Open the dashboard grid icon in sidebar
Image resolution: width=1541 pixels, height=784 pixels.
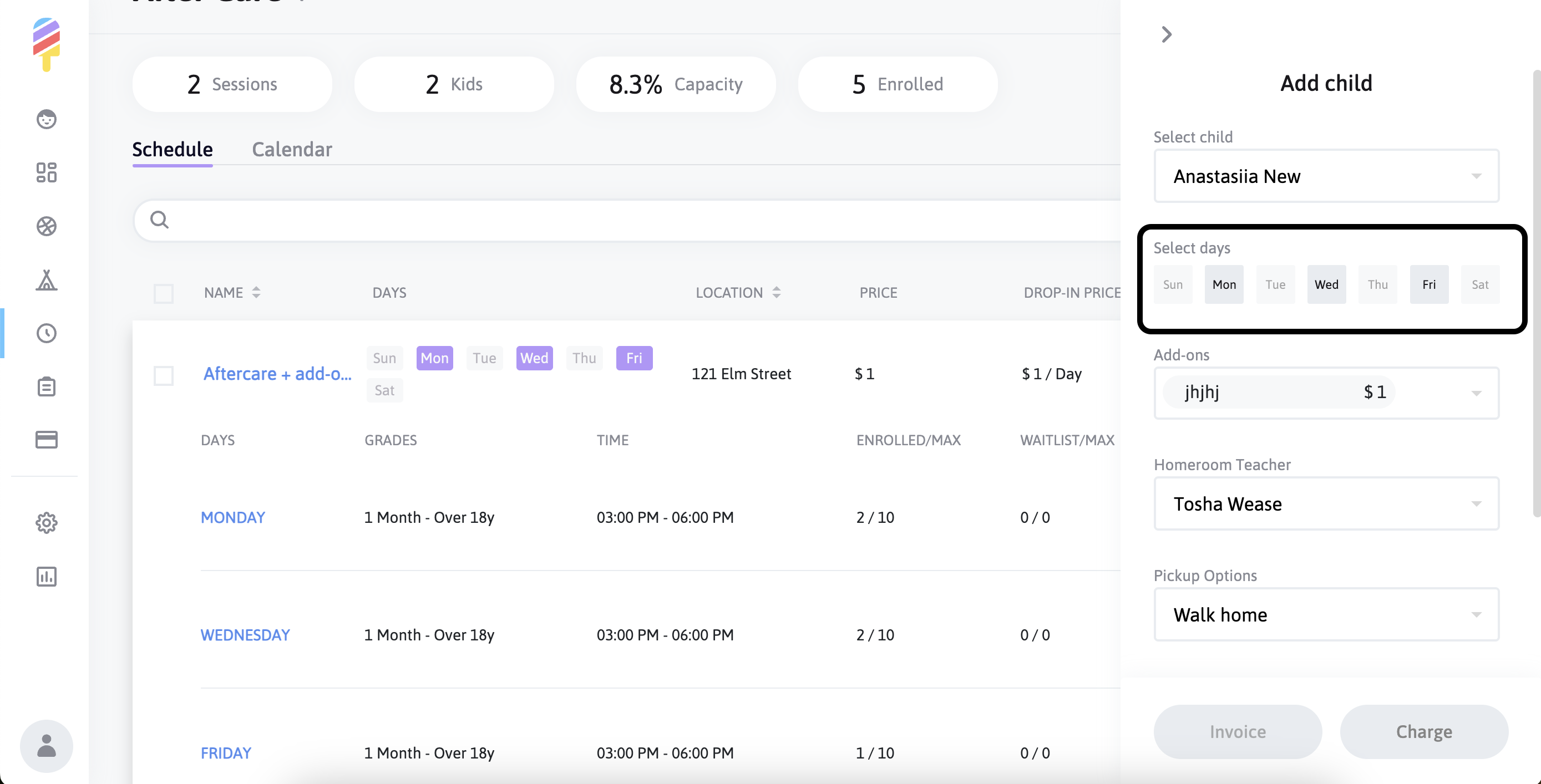pos(46,172)
